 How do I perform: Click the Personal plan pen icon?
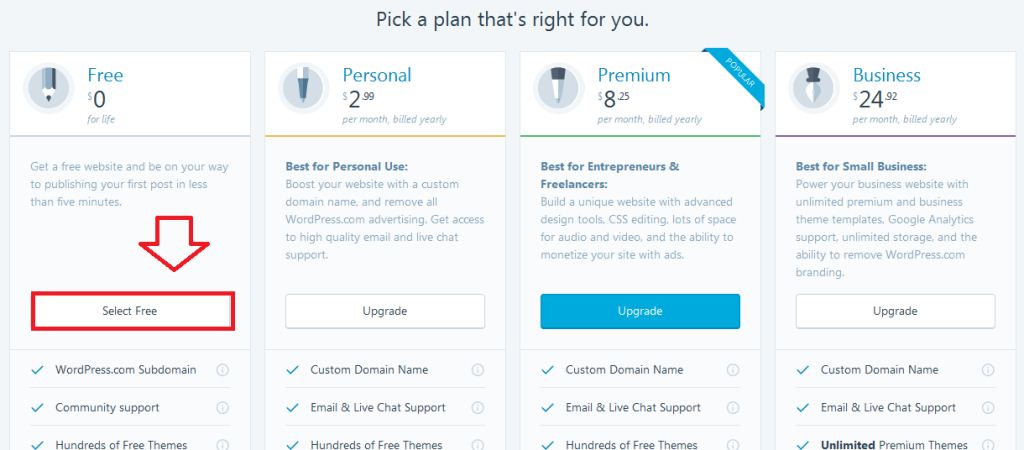coord(304,88)
